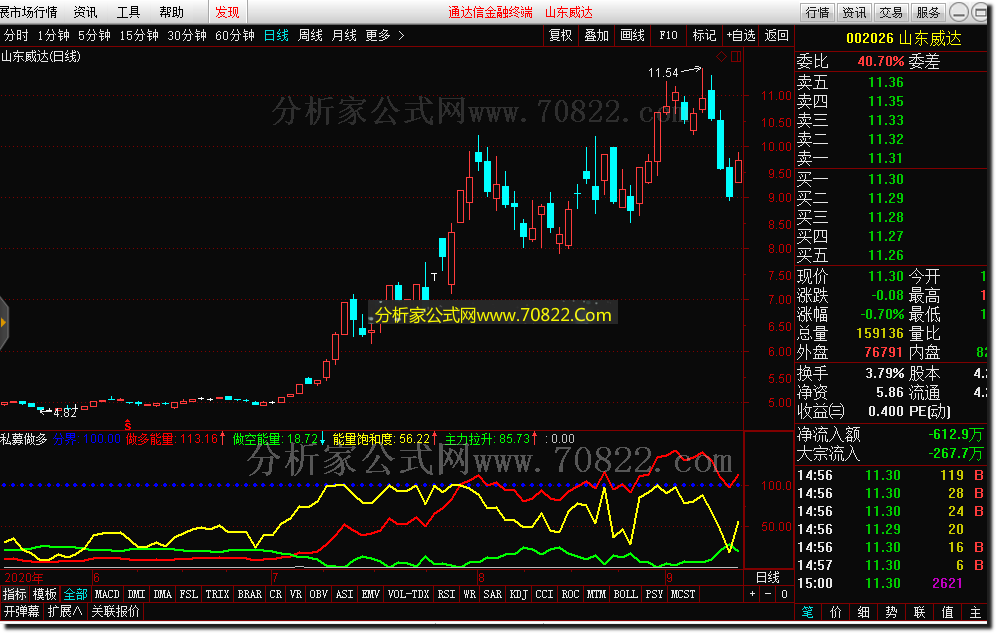Switch indicator to FSL
Viewport: 997px width, 633px height.
coord(188,594)
